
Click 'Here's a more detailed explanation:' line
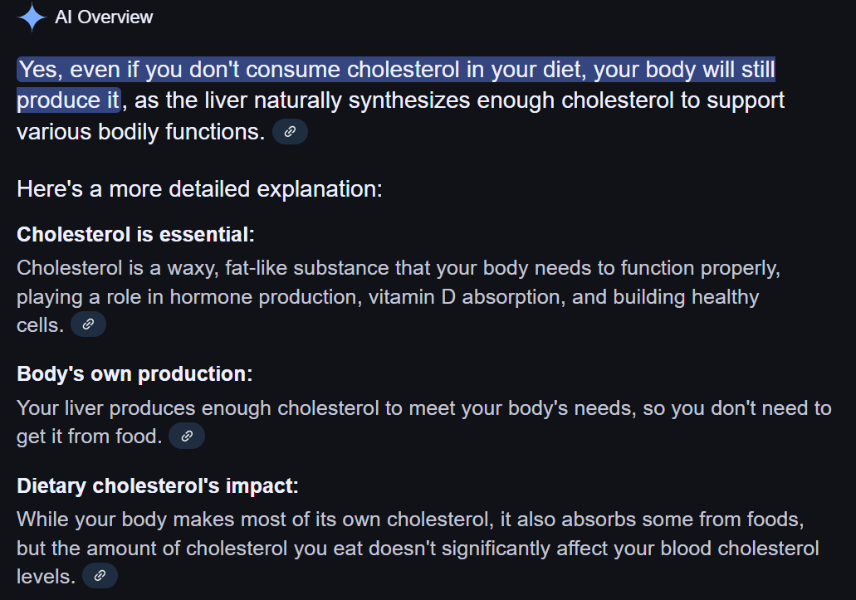pos(199,189)
